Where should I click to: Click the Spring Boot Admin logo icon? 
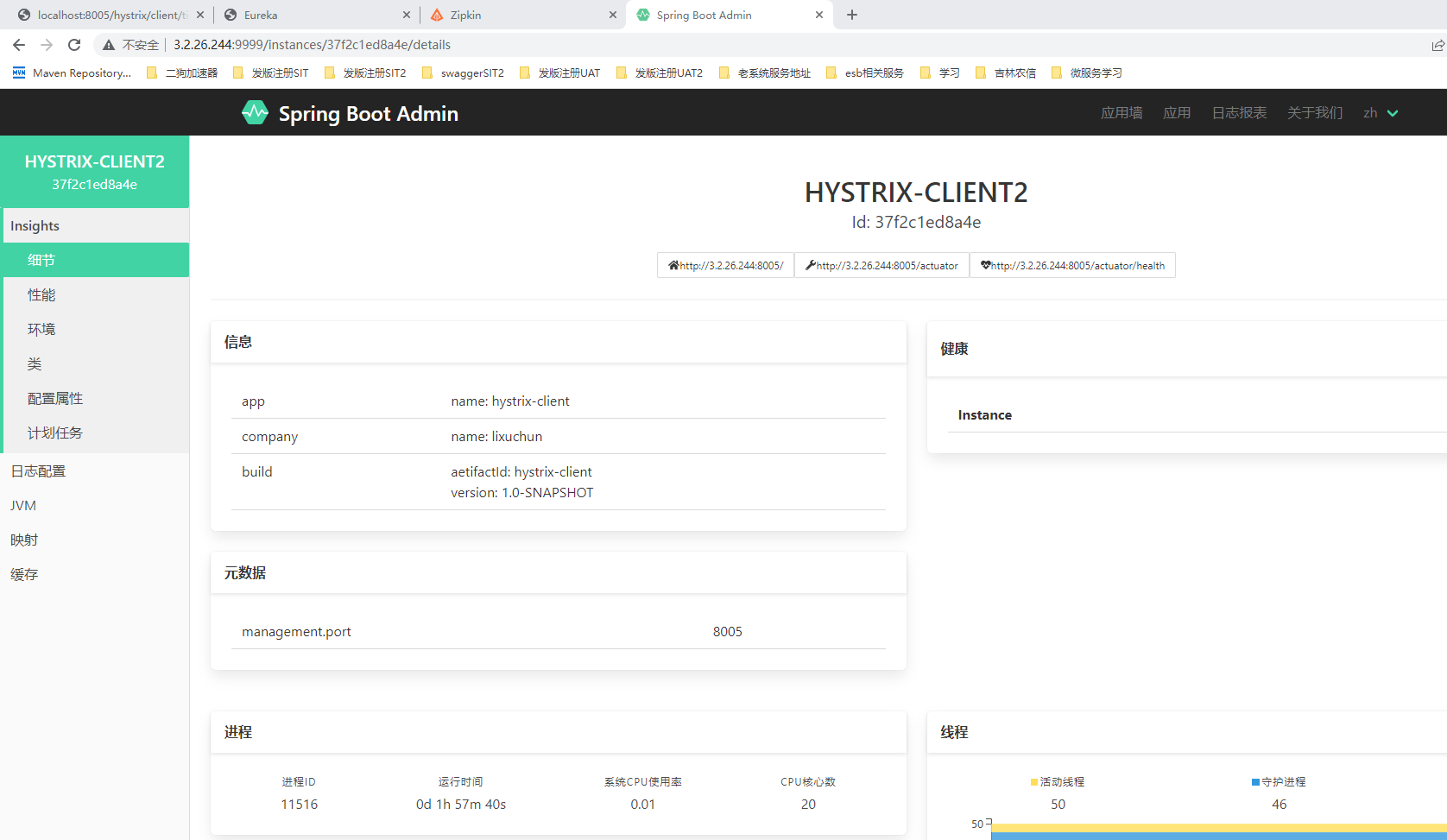click(x=255, y=112)
